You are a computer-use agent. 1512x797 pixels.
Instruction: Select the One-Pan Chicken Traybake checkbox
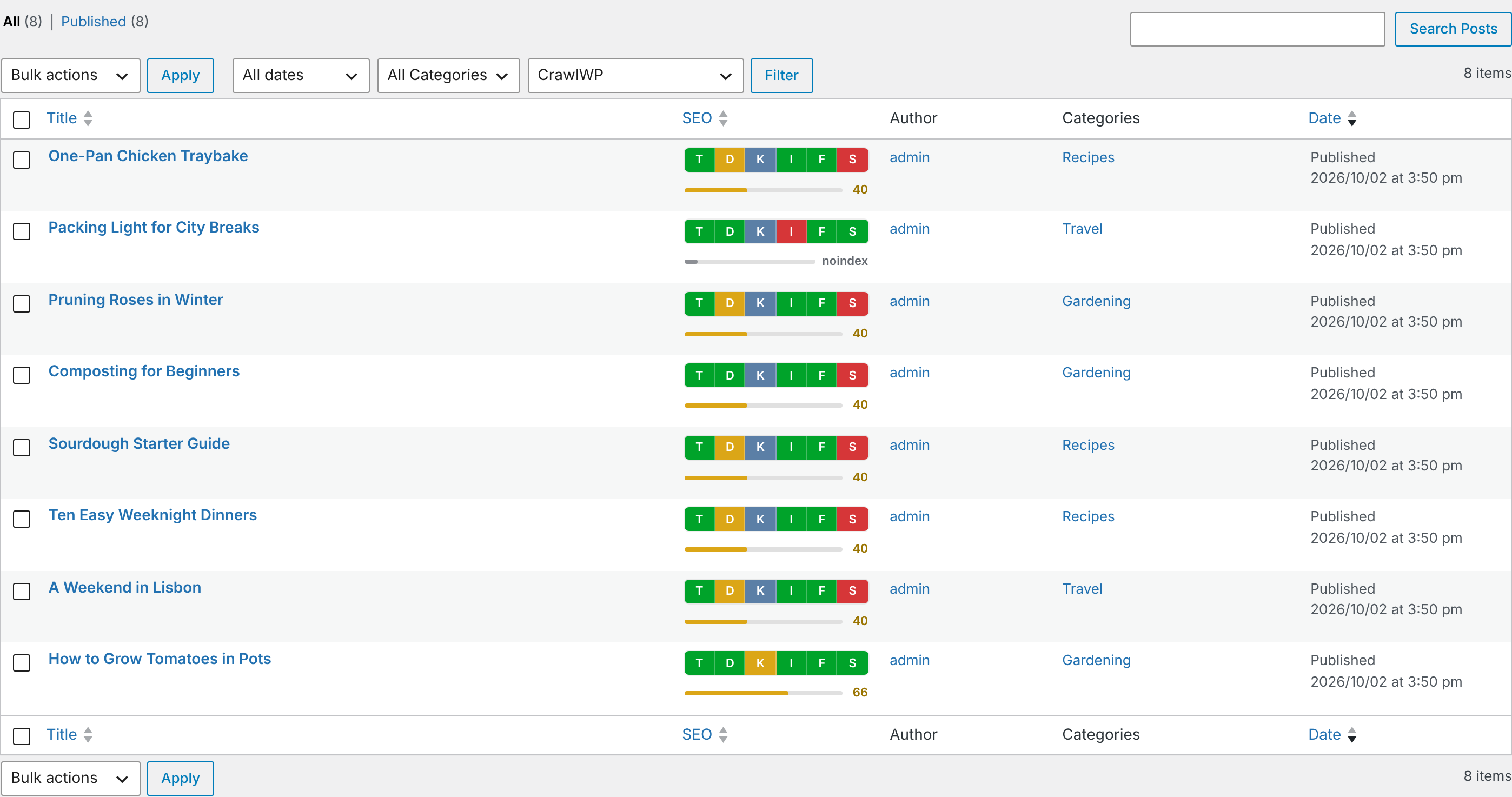point(22,160)
